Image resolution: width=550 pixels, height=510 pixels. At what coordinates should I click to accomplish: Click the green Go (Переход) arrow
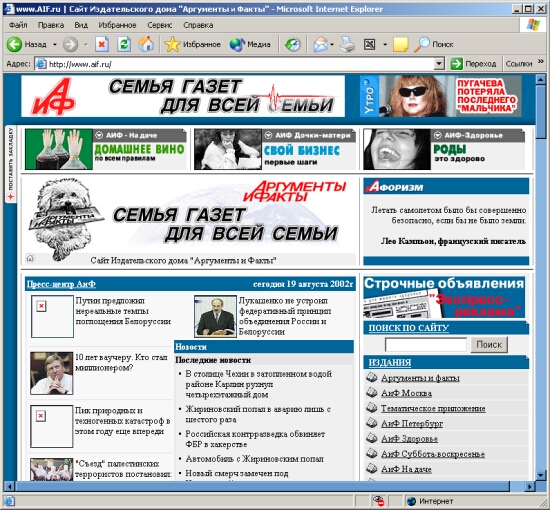[x=456, y=64]
